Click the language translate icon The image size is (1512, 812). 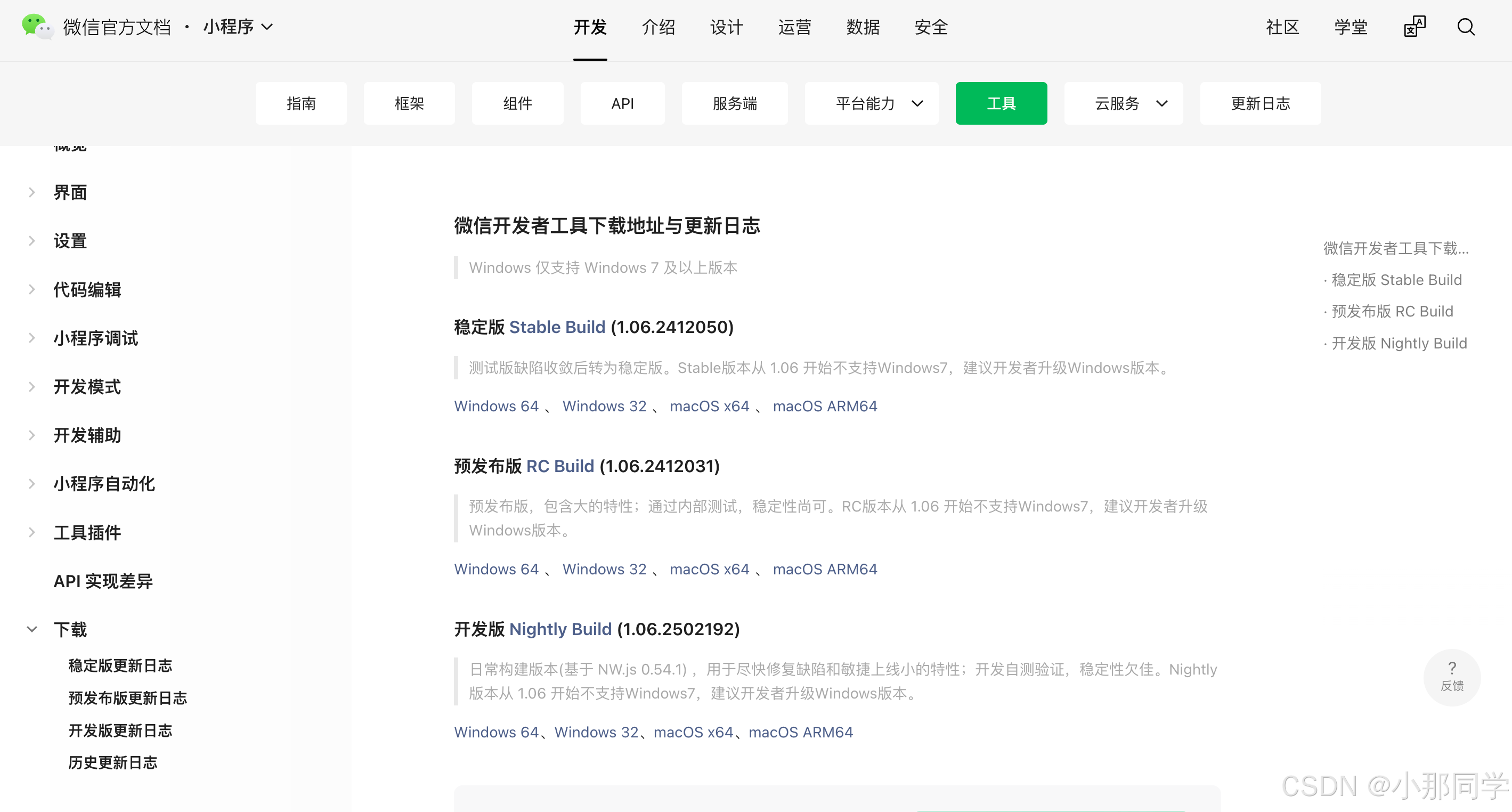[x=1414, y=27]
